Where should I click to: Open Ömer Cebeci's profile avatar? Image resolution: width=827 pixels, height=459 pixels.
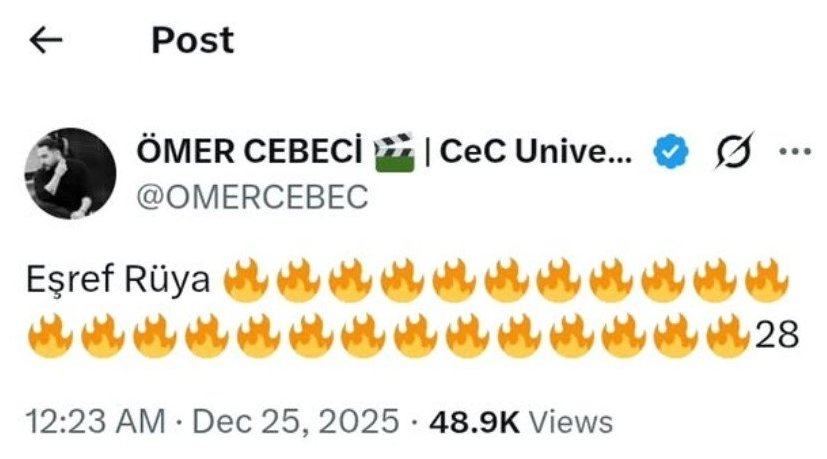[68, 172]
